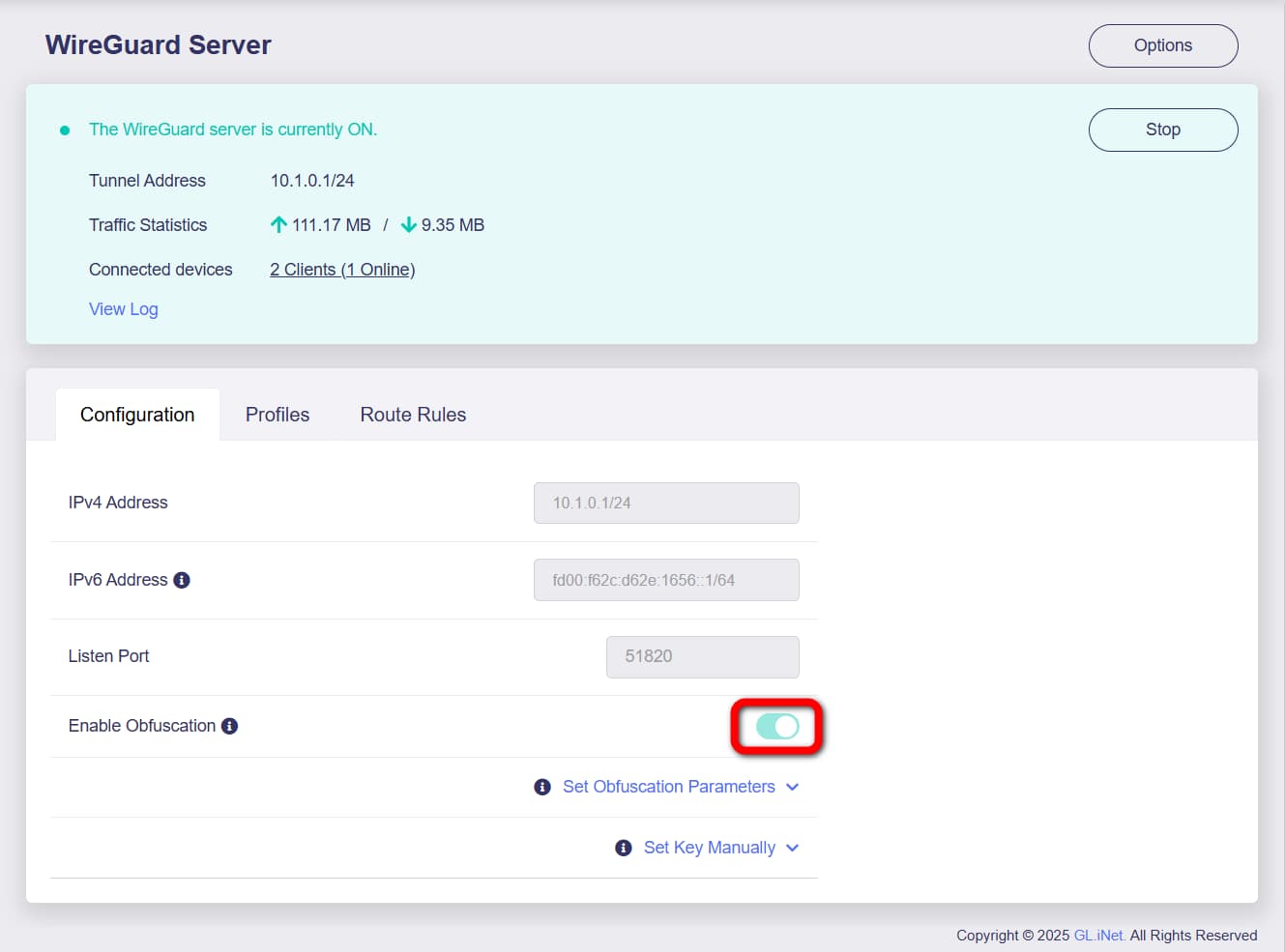Click info icon beside Enable Obfuscation
The height and width of the screenshot is (952, 1285).
pos(229,726)
